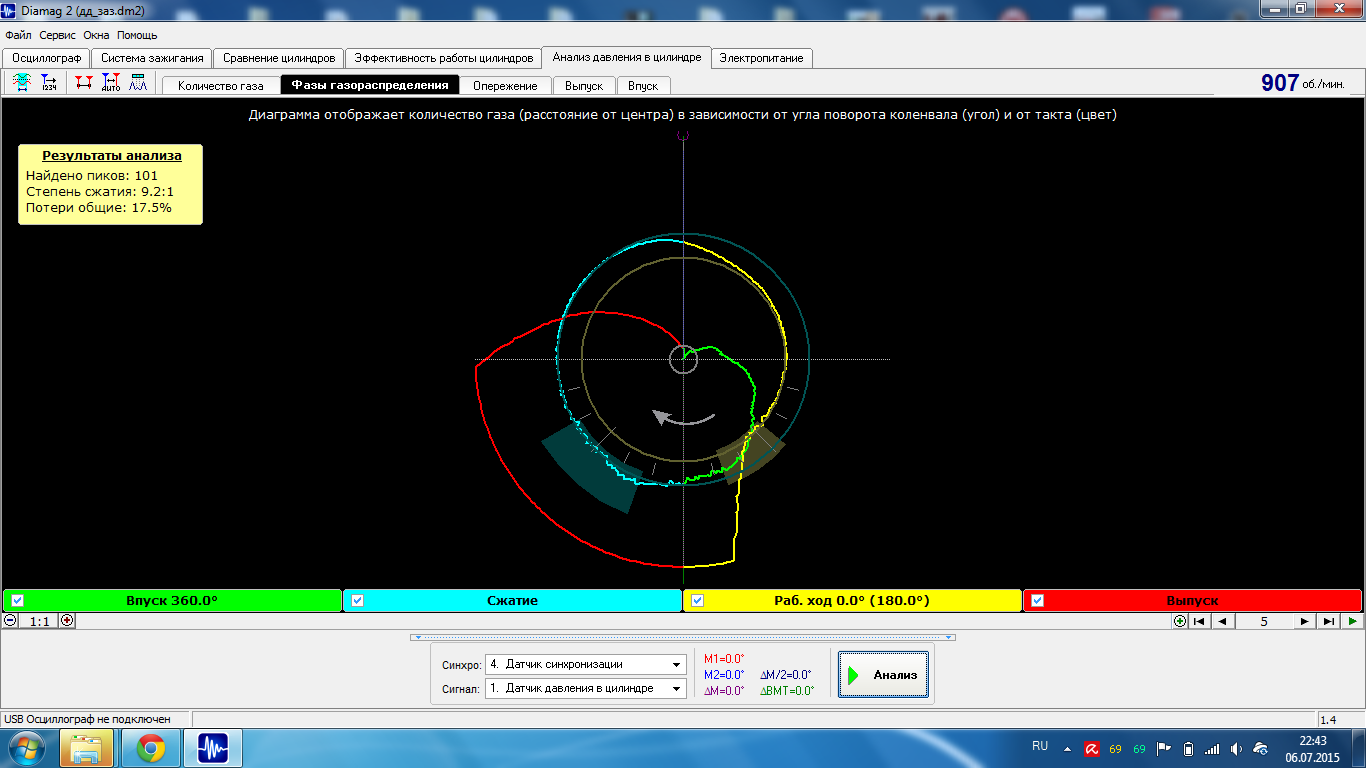Zoom in with the plus magnifier icon
The height and width of the screenshot is (768, 1366).
click(x=67, y=620)
